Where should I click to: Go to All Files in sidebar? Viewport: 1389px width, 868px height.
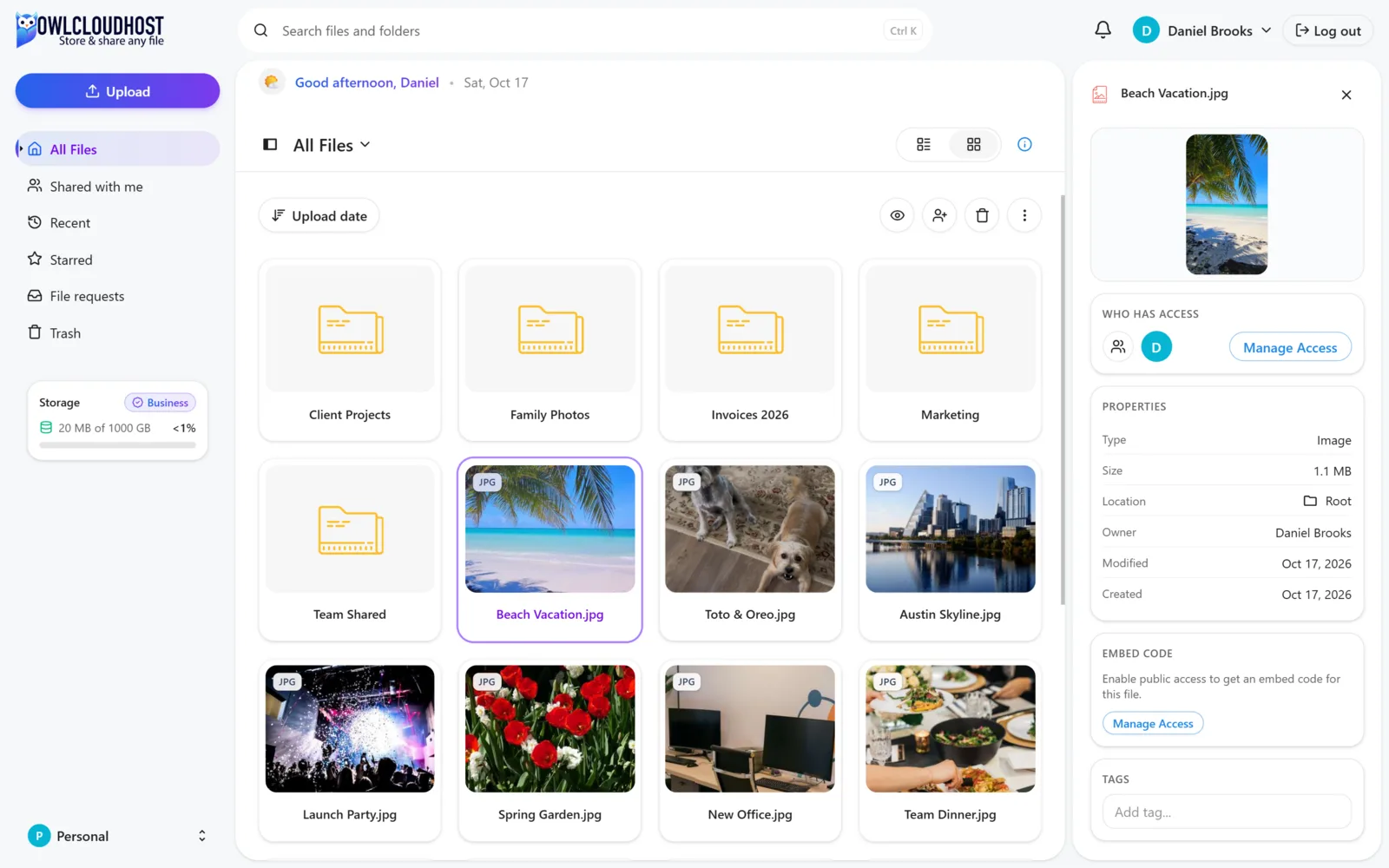pyautogui.click(x=117, y=149)
